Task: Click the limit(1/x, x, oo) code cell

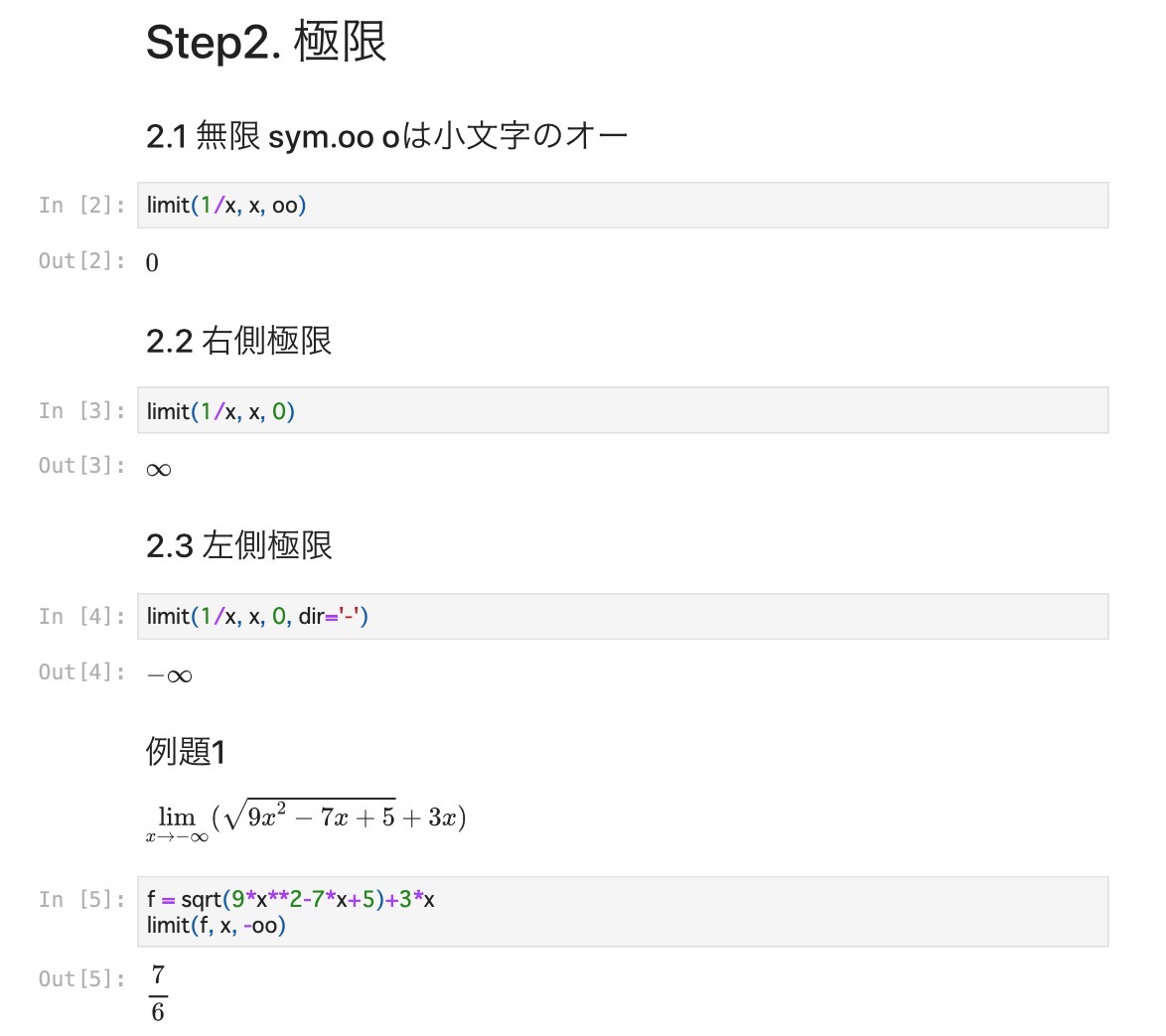Action: [x=623, y=206]
